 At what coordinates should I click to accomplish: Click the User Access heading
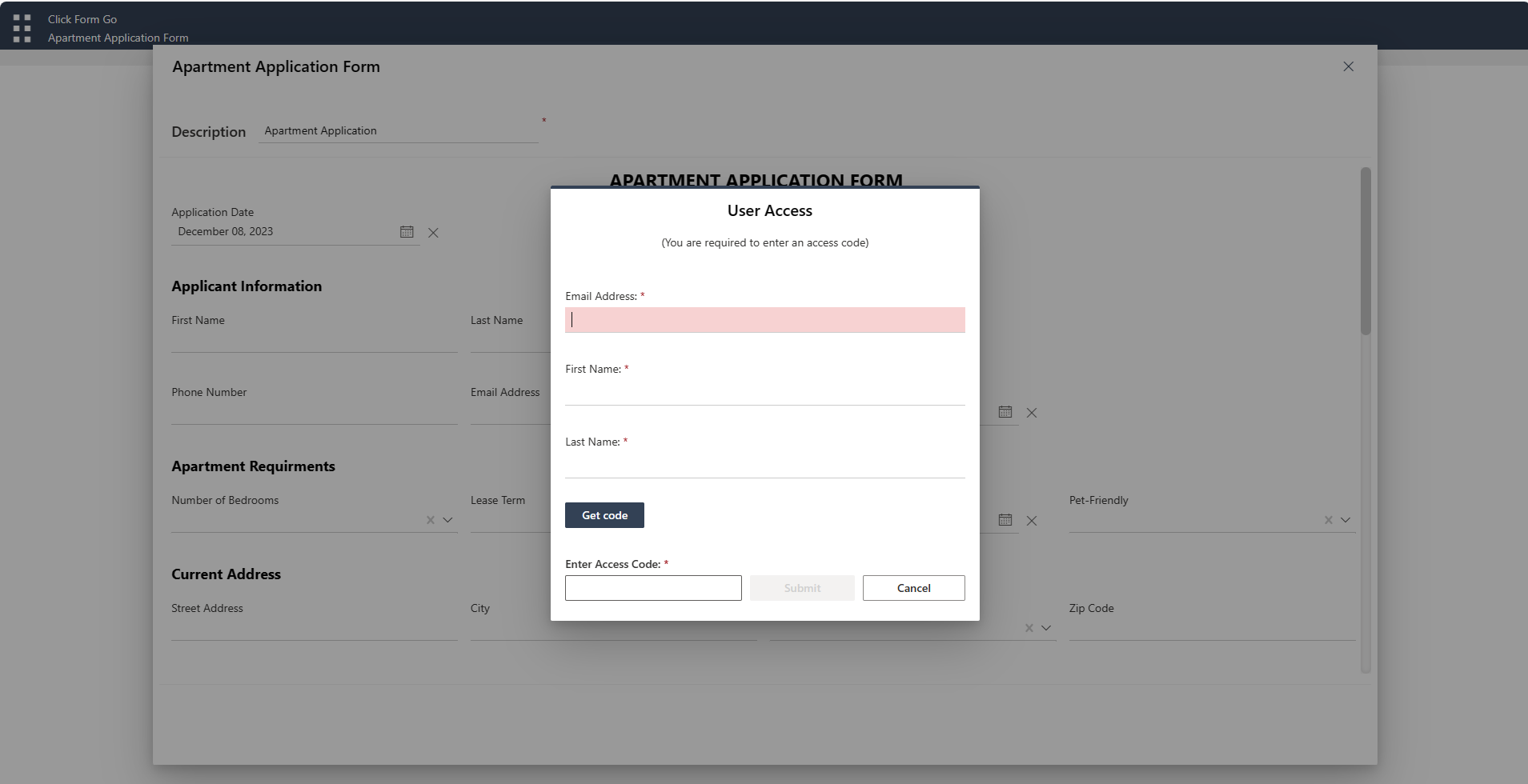point(769,210)
